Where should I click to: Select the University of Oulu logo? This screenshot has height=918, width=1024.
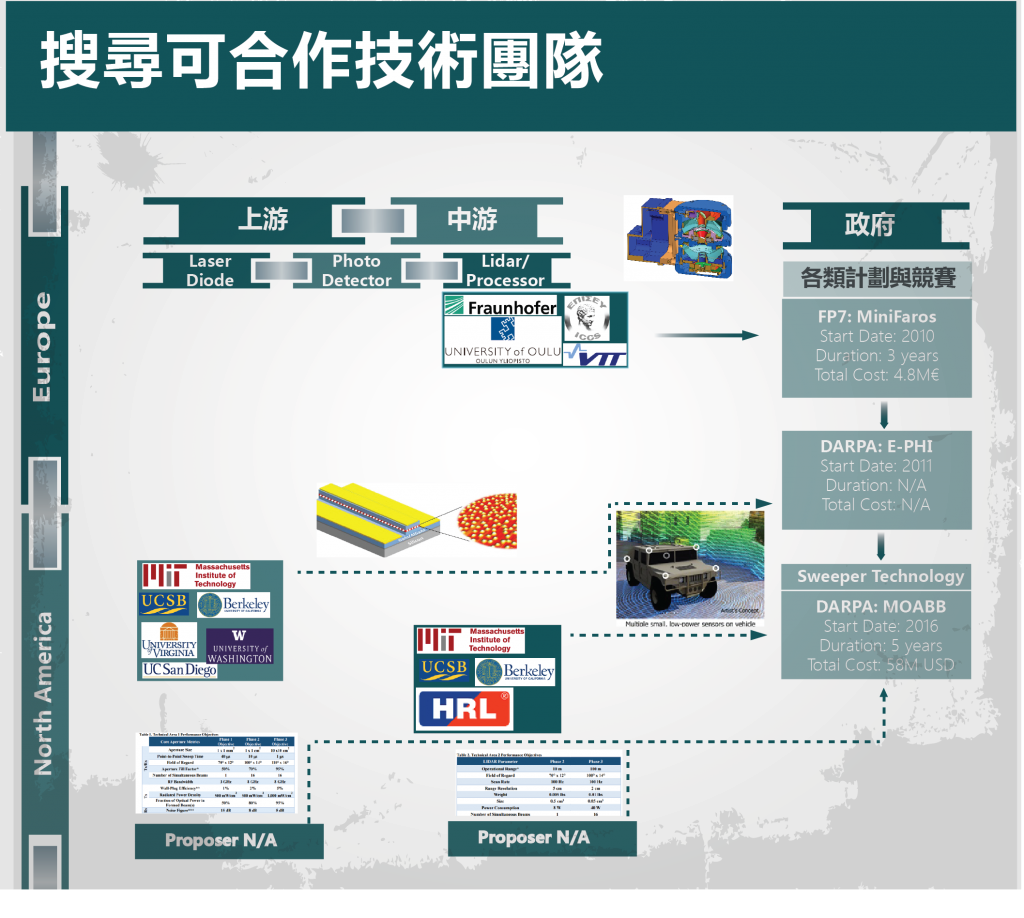(502, 341)
